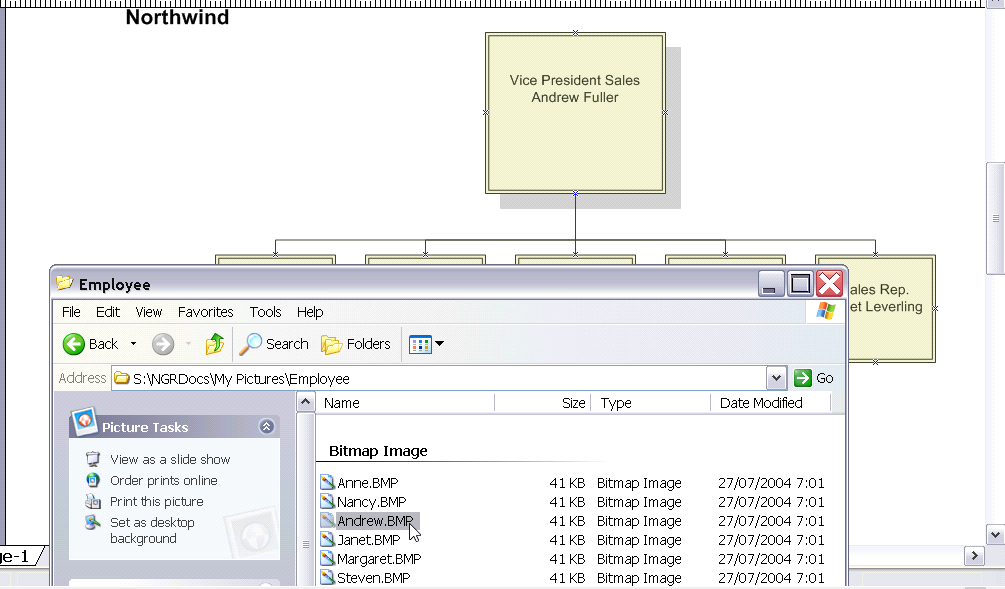This screenshot has width=1005, height=589.
Task: Sort by Size column header
Action: tap(542, 403)
